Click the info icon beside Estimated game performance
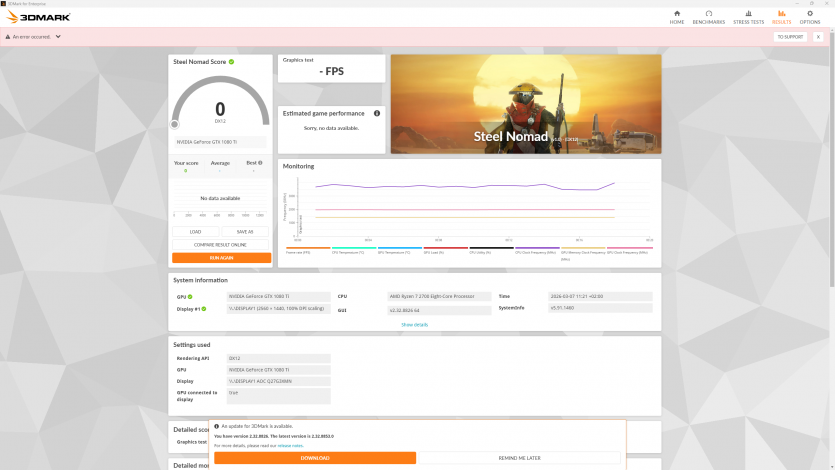 click(377, 113)
